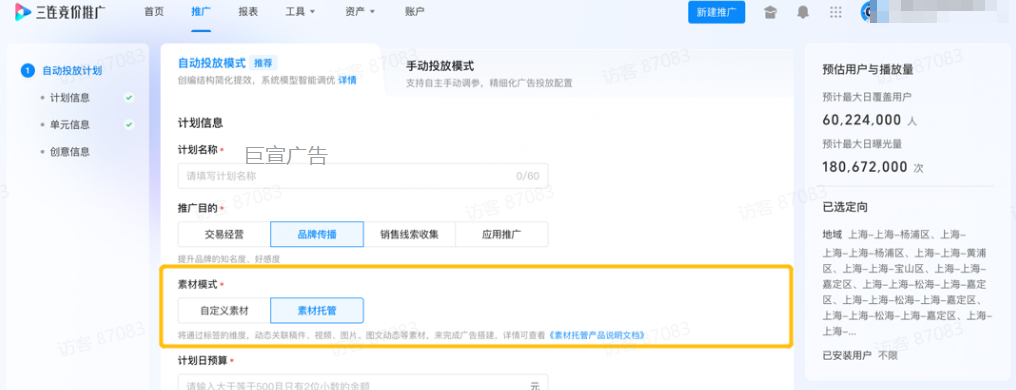This screenshot has width=1016, height=390.
Task: Click the user avatar in top bar
Action: coord(868,12)
